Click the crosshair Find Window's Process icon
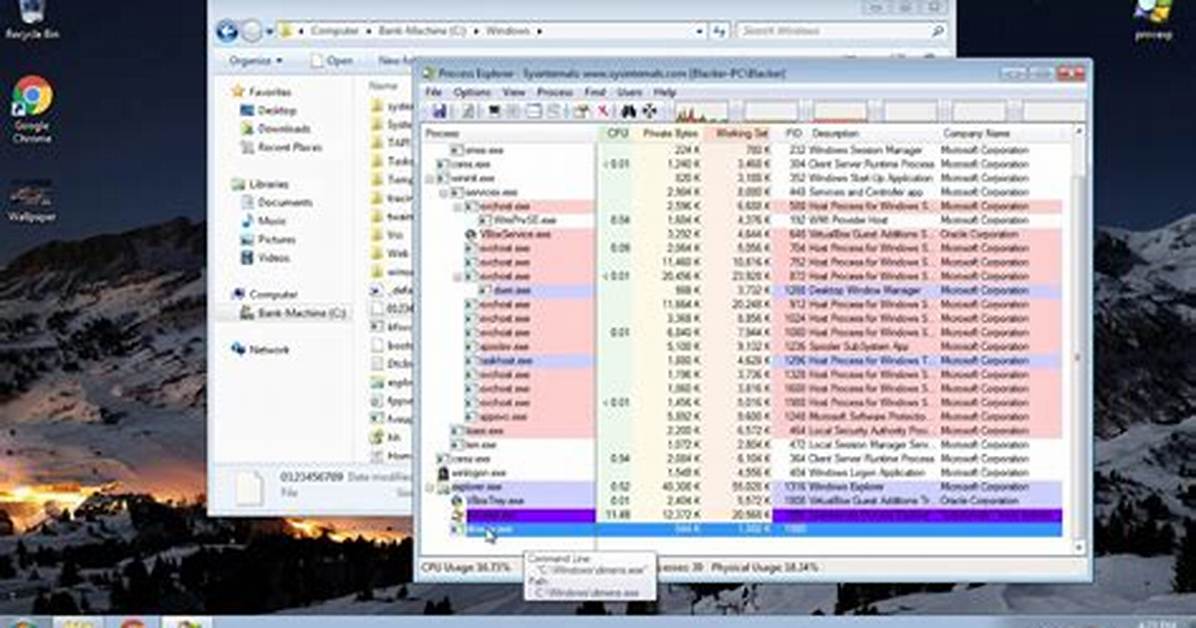This screenshot has height=628, width=1196. (649, 111)
